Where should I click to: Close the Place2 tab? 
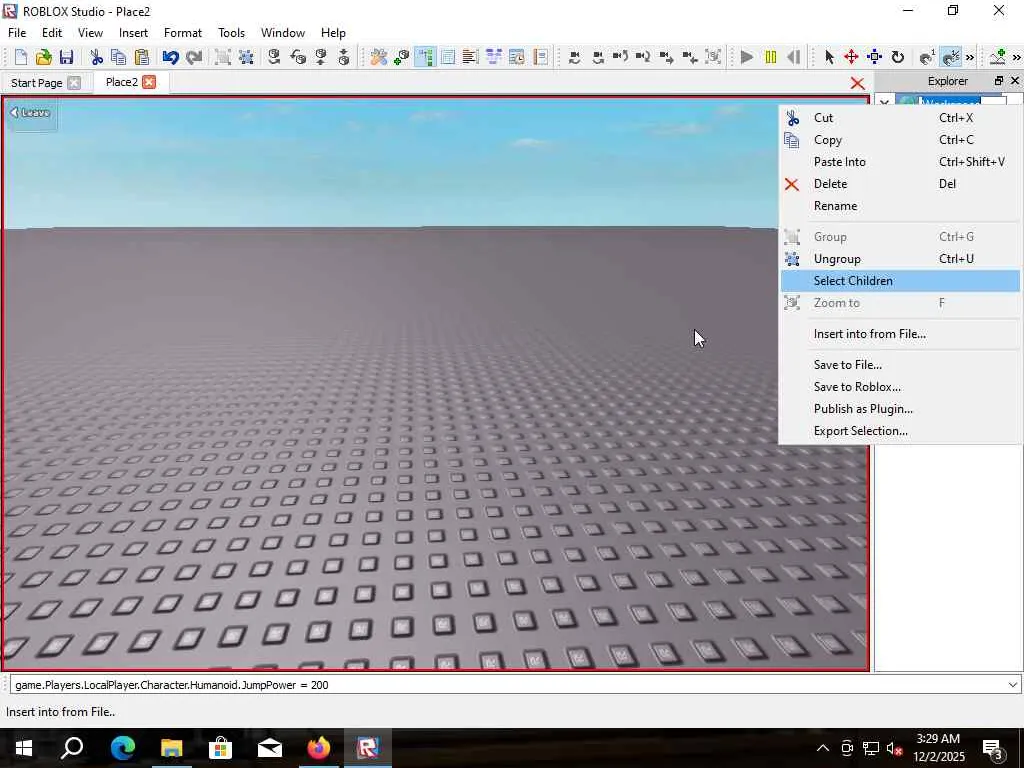click(x=149, y=82)
